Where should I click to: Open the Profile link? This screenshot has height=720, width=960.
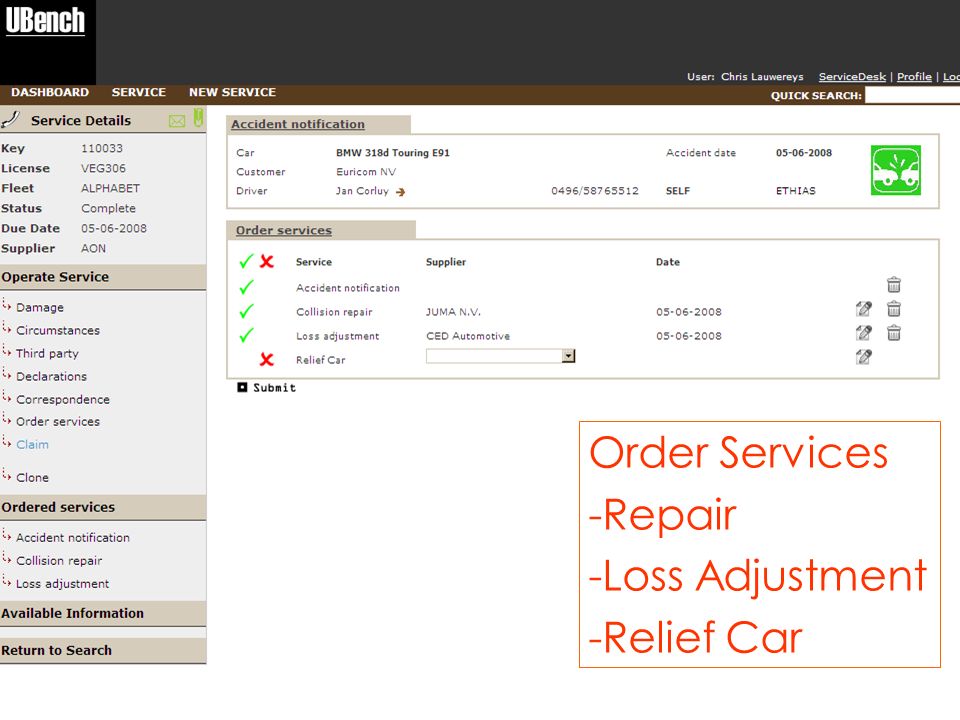coord(914,77)
